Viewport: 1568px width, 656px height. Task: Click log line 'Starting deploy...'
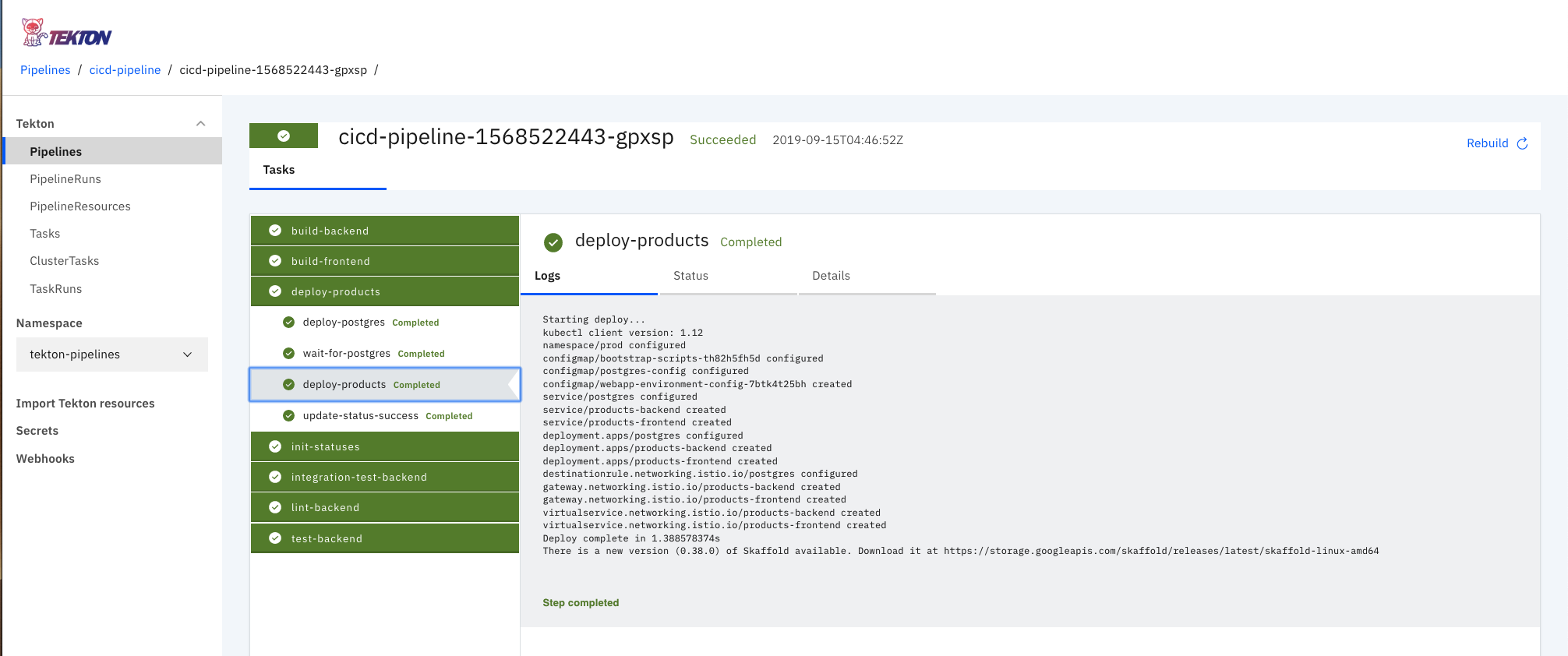coord(594,319)
